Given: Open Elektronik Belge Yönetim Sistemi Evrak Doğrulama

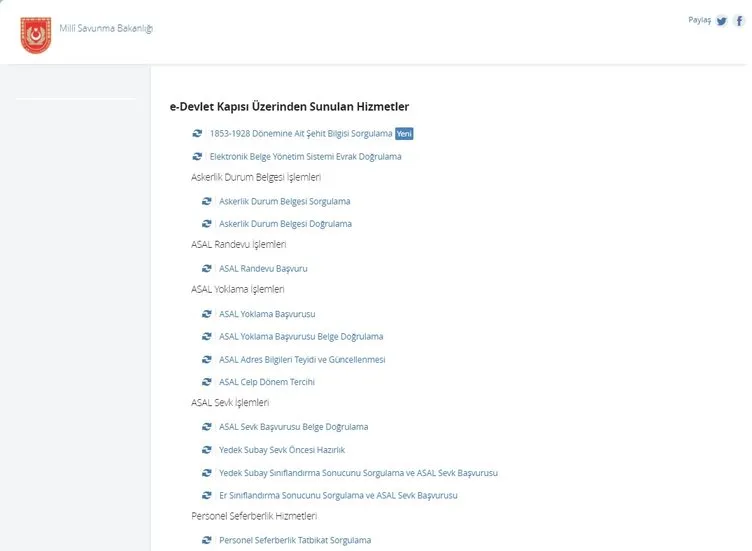Looking at the screenshot, I should pos(305,156).
